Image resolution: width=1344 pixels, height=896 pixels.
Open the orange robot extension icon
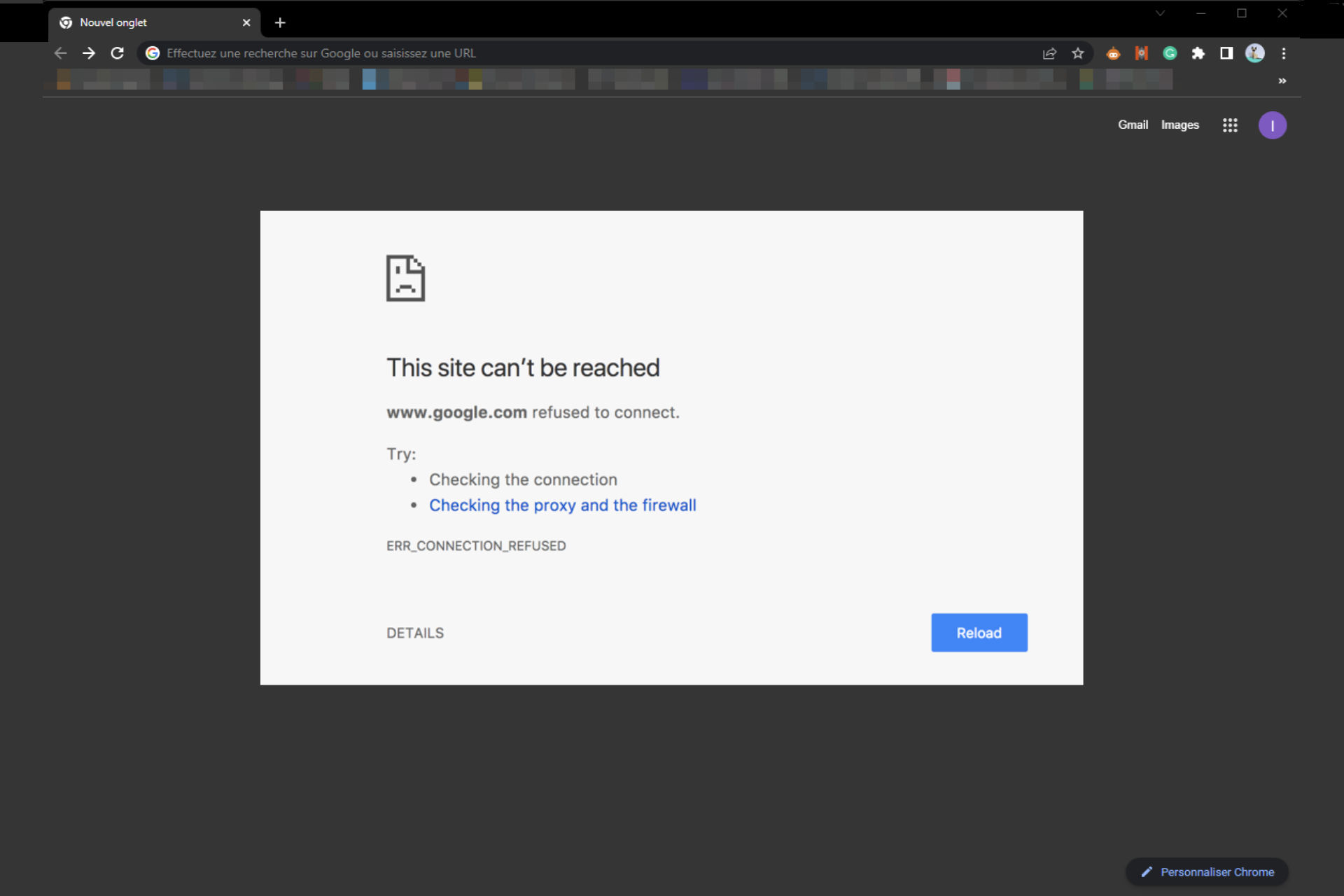(x=1113, y=53)
